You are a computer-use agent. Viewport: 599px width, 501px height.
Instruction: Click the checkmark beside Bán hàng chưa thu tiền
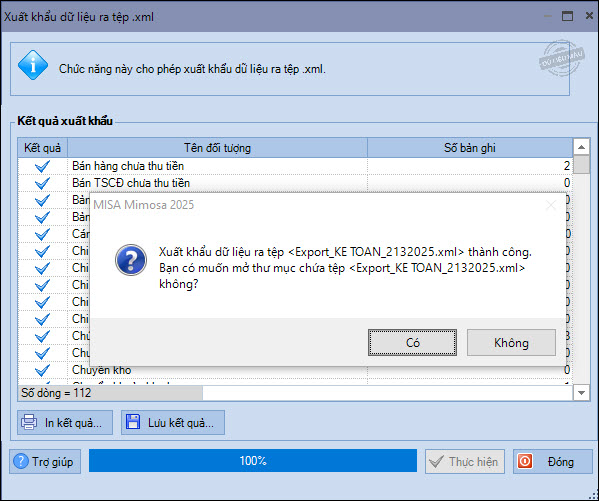pos(42,166)
